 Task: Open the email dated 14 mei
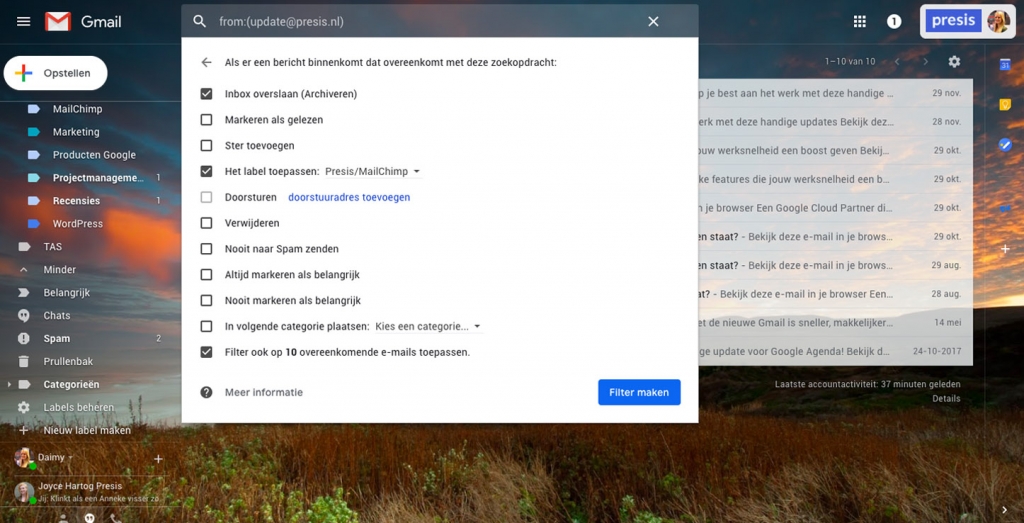[x=835, y=323]
